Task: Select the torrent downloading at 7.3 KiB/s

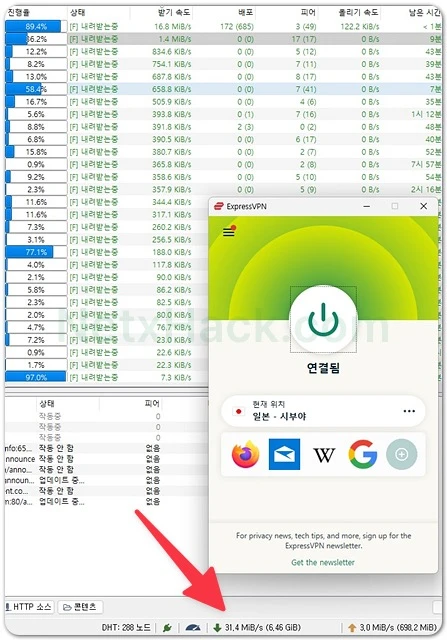Action: pos(107,377)
